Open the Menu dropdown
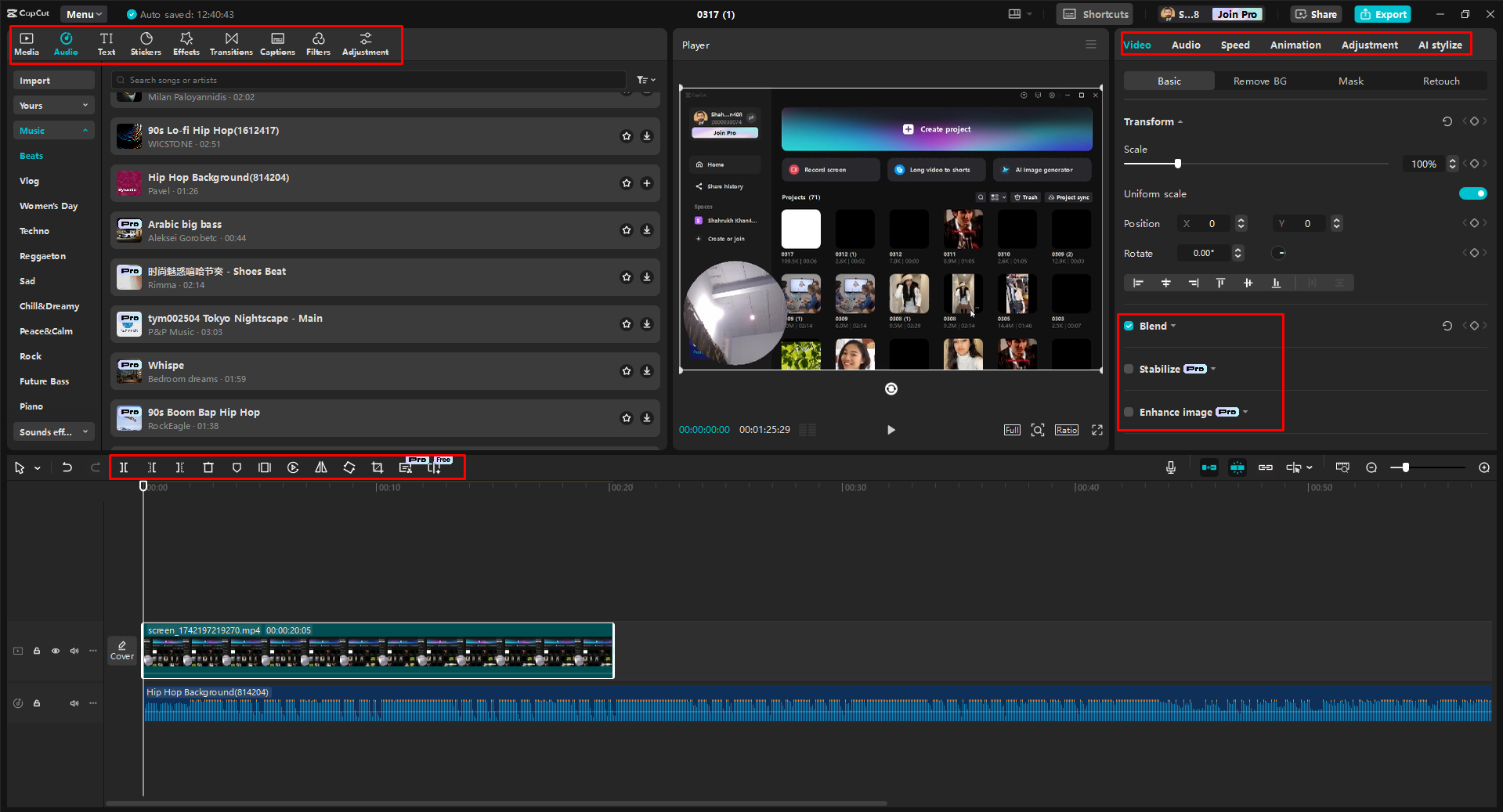 [84, 14]
